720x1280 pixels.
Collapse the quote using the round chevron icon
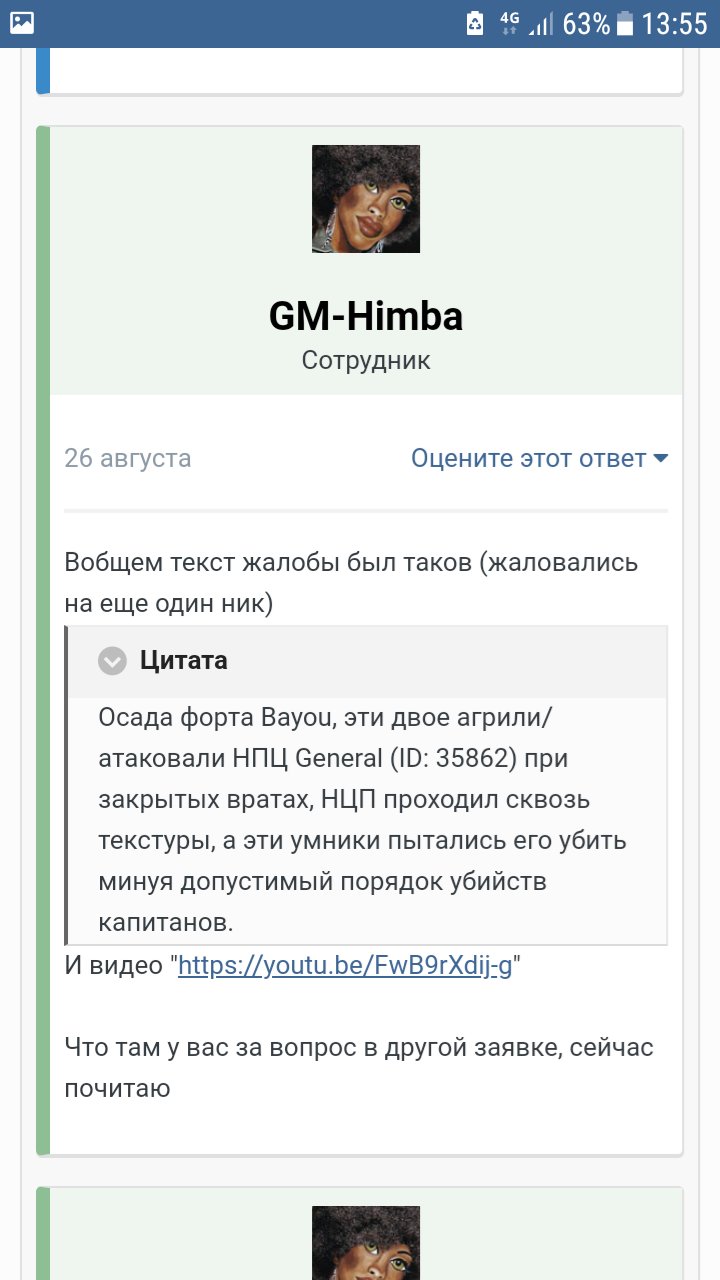[x=112, y=661]
